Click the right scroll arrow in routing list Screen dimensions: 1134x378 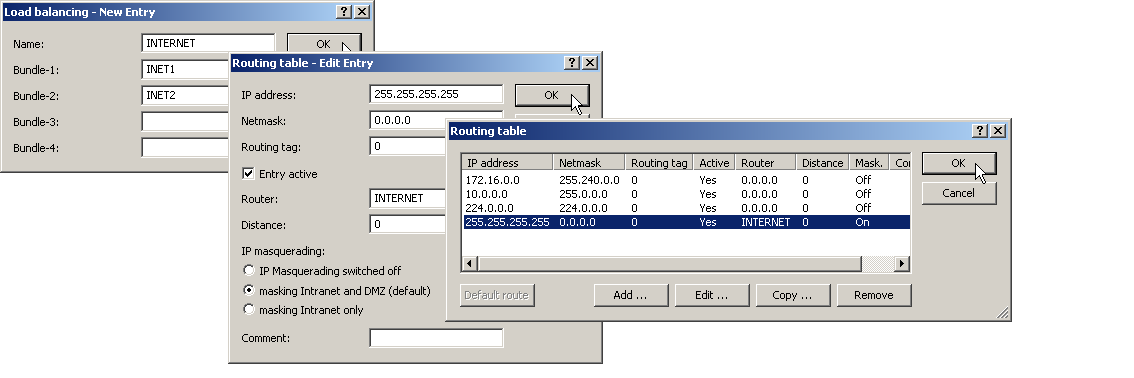pos(901,264)
